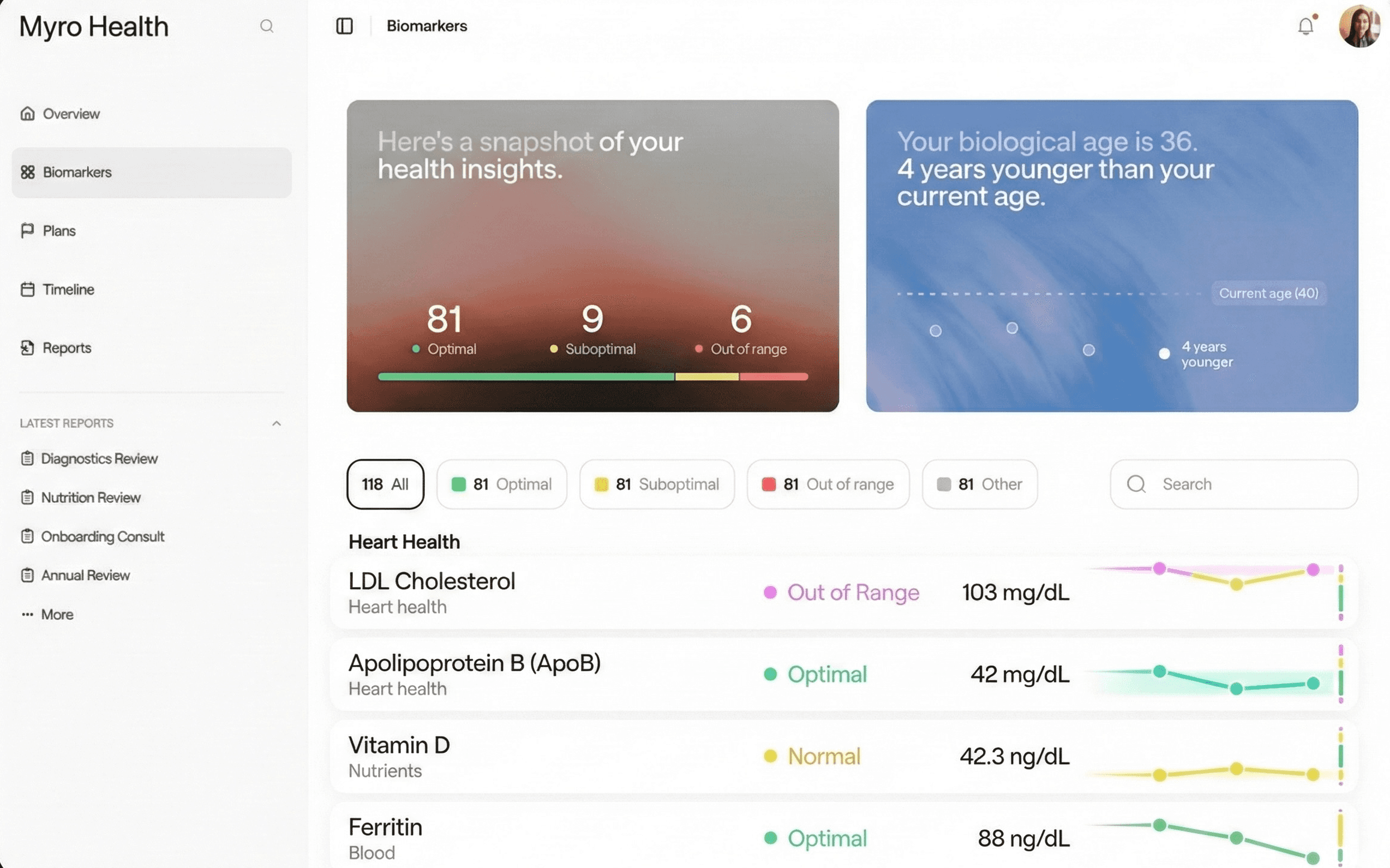Open the user profile avatar
The width and height of the screenshot is (1390, 868).
pos(1359,26)
